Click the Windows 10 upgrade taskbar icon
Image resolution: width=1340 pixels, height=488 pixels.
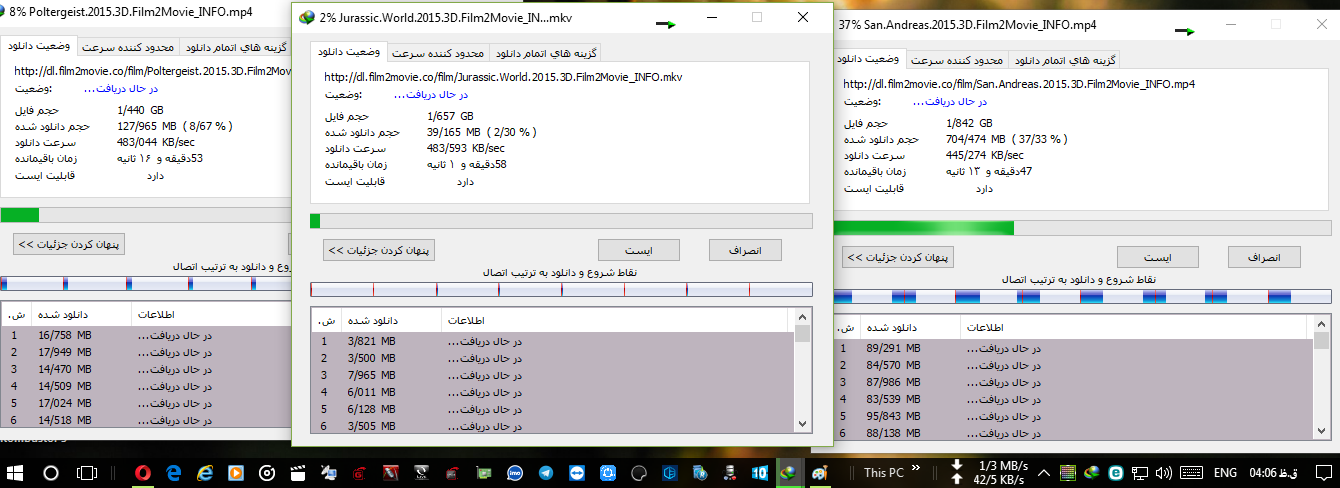pyautogui.click(x=760, y=473)
